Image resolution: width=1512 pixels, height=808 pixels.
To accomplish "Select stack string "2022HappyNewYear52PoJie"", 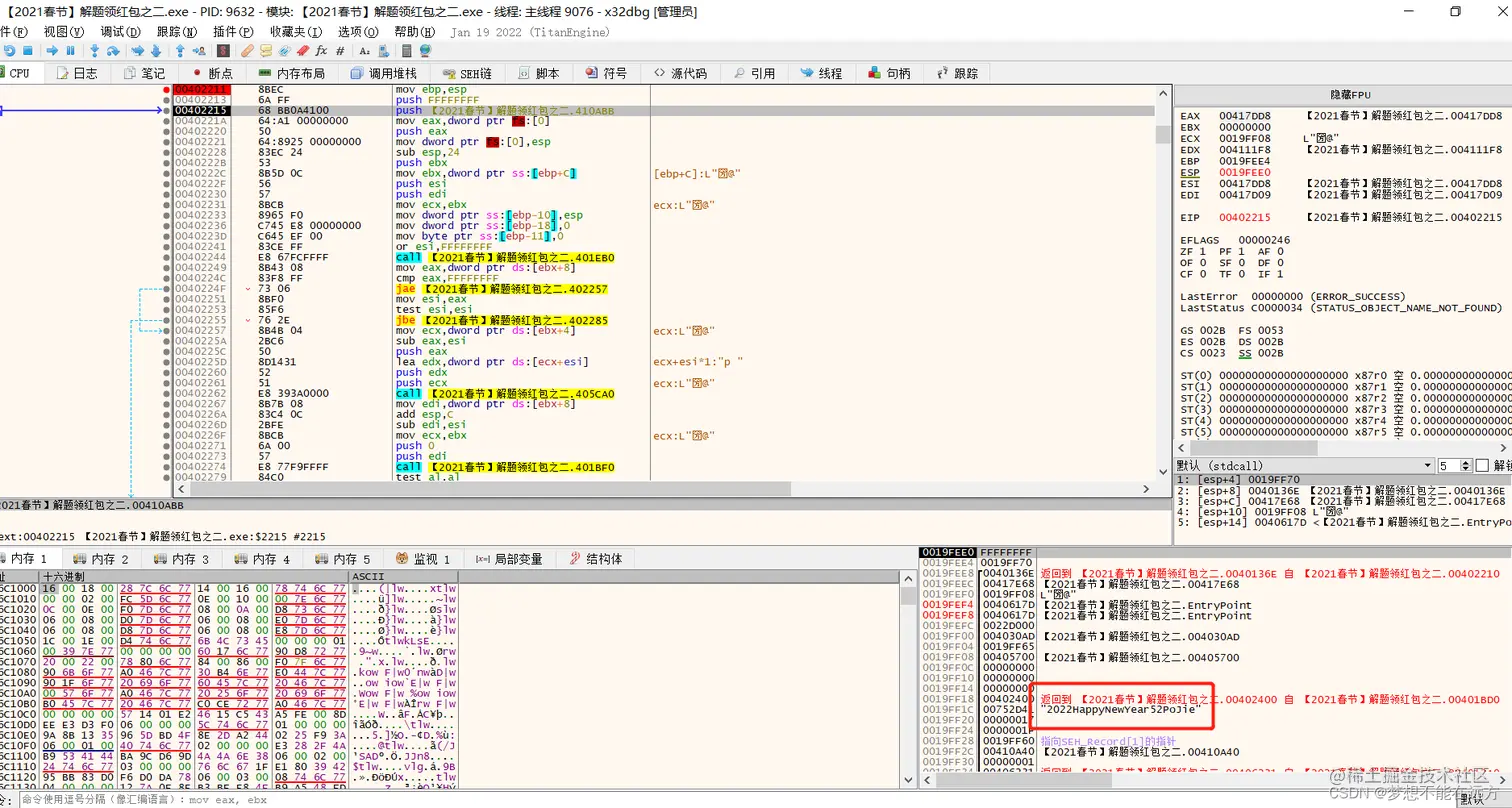I will [x=1121, y=708].
